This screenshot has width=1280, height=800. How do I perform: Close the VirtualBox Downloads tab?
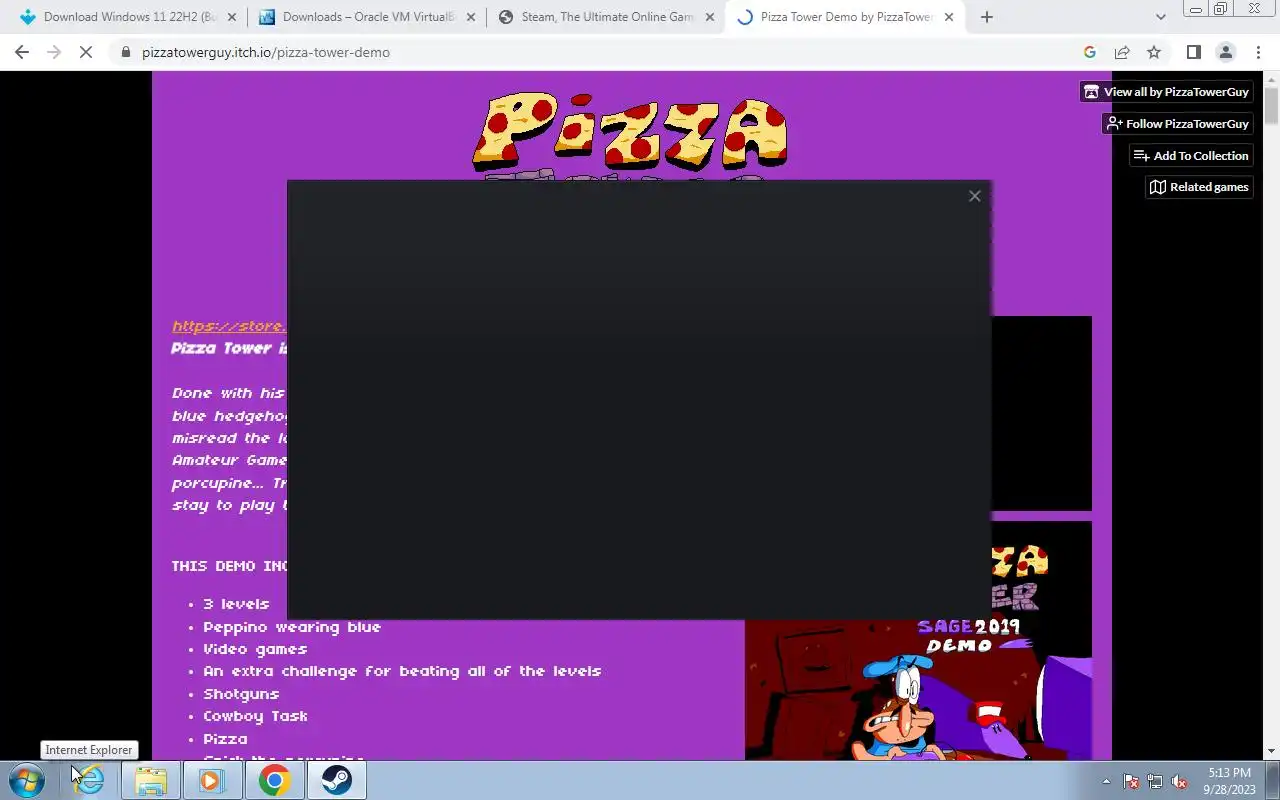pos(470,17)
